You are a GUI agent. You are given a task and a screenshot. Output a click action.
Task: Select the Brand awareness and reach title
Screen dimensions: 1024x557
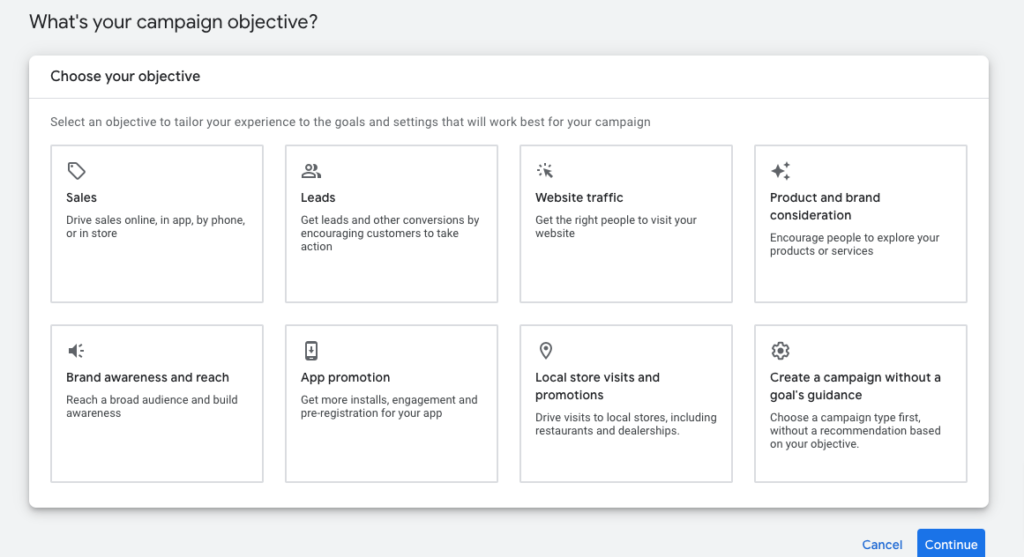coord(147,378)
